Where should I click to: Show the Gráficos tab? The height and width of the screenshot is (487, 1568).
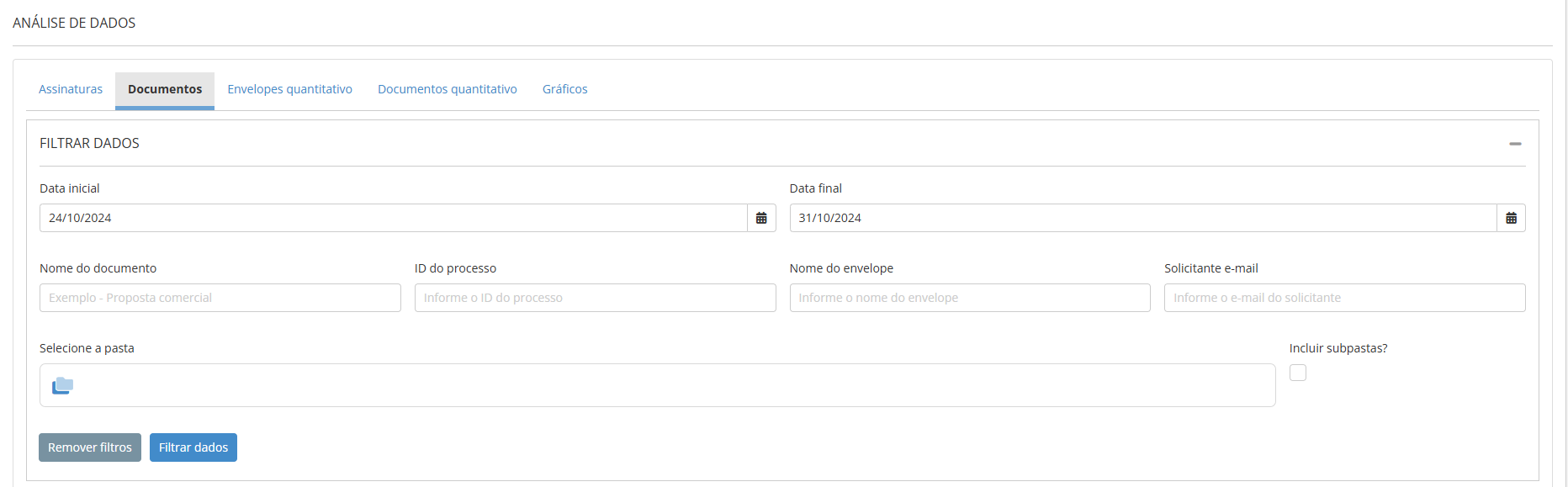point(564,89)
